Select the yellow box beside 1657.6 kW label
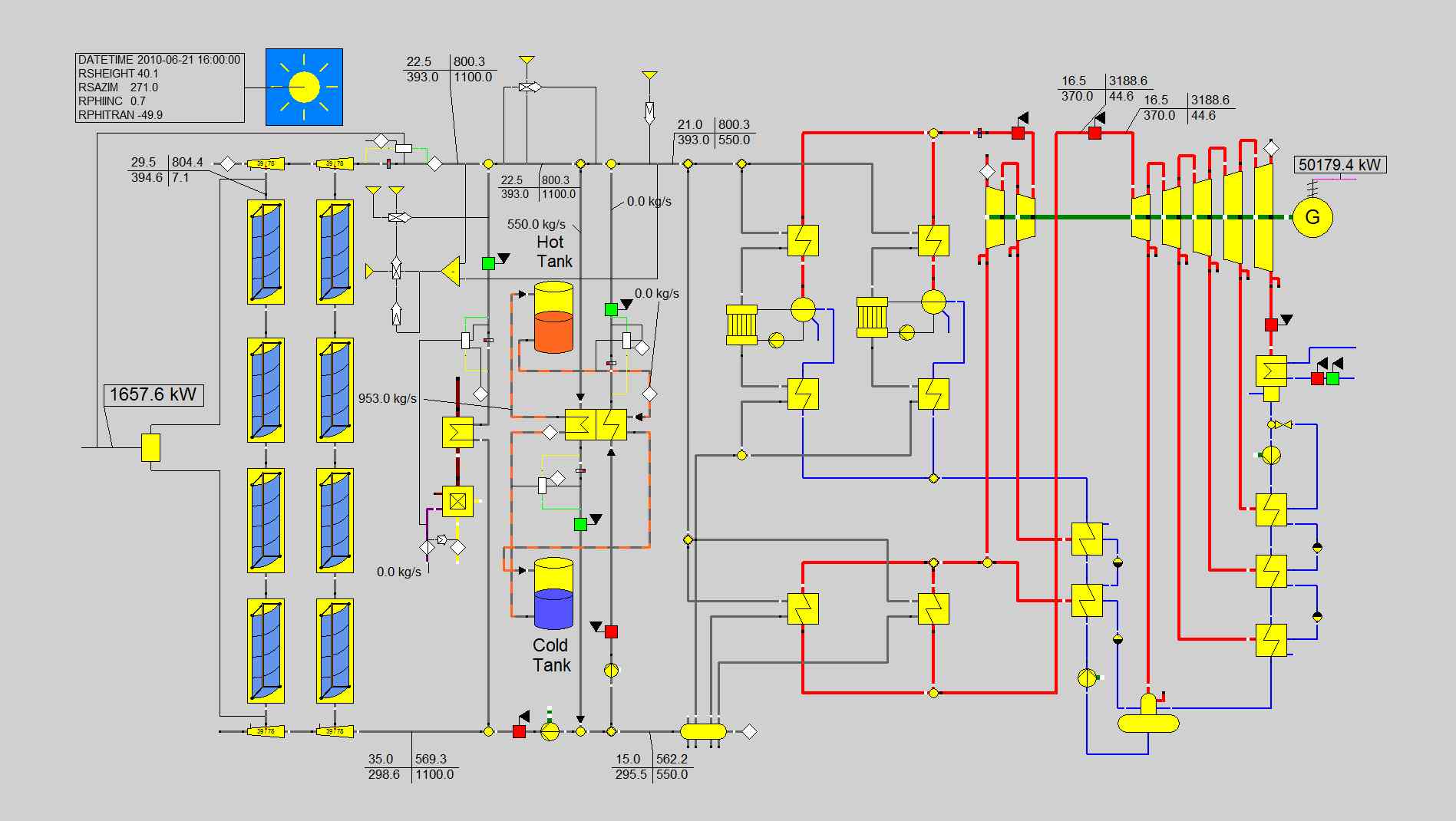This screenshot has width=1456, height=821. pos(150,447)
